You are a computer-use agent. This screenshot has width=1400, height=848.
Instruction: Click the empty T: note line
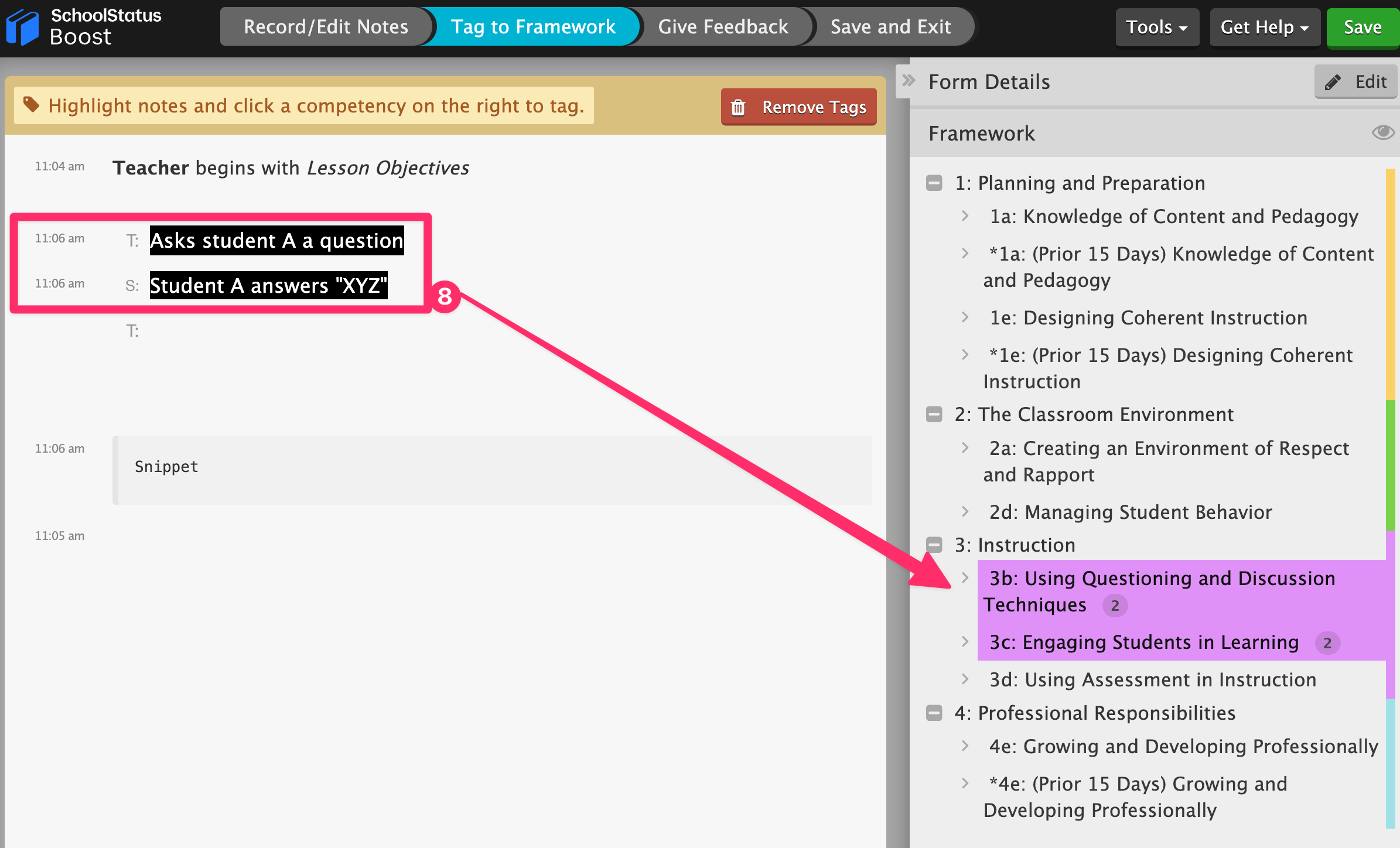pyautogui.click(x=132, y=331)
